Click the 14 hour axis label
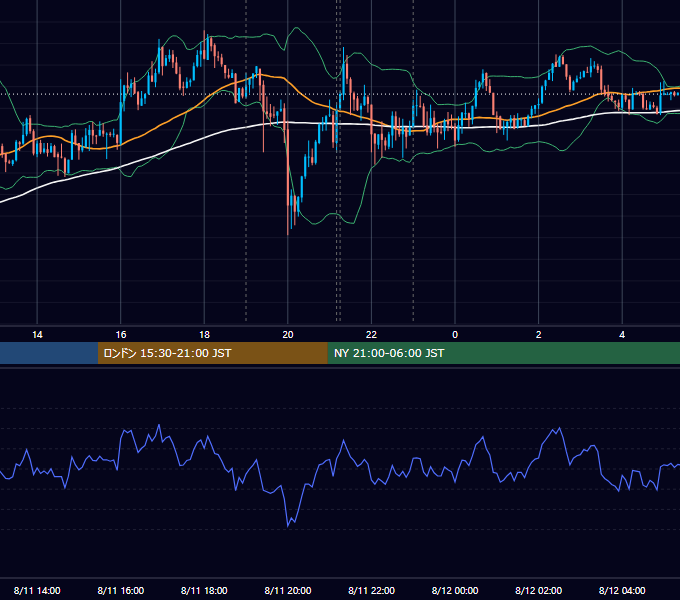The image size is (680, 600). (x=37, y=335)
